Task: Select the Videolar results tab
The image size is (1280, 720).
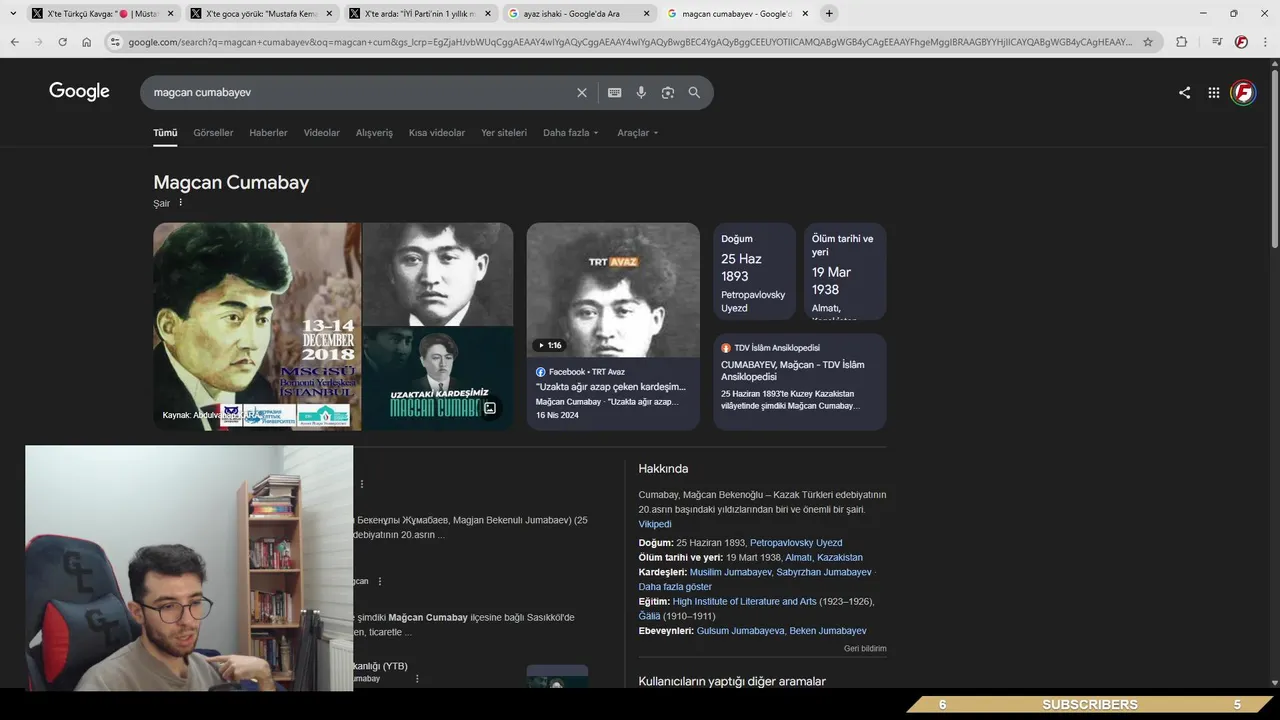Action: click(x=322, y=132)
